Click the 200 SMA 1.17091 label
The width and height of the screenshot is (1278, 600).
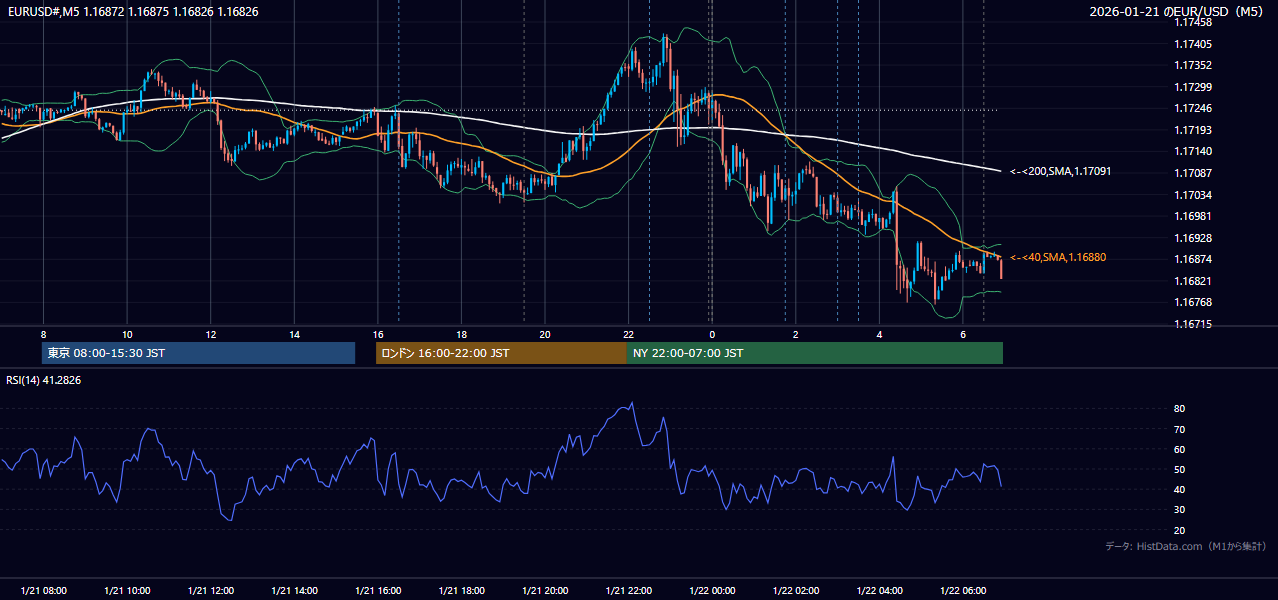[x=1061, y=172]
